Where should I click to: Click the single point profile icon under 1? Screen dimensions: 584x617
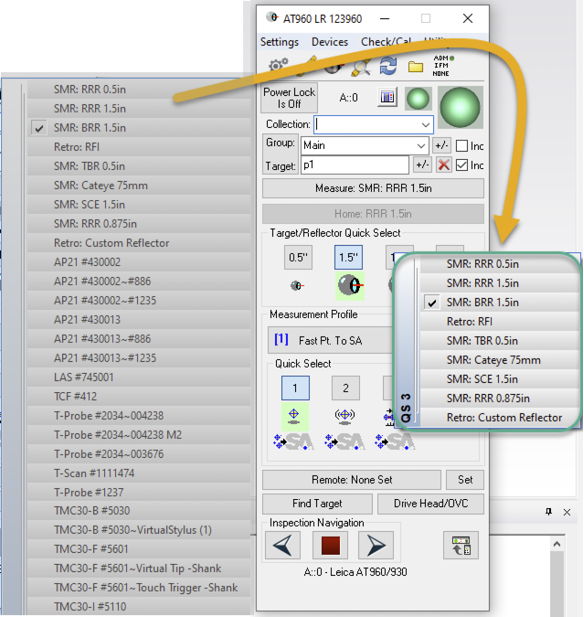click(294, 417)
